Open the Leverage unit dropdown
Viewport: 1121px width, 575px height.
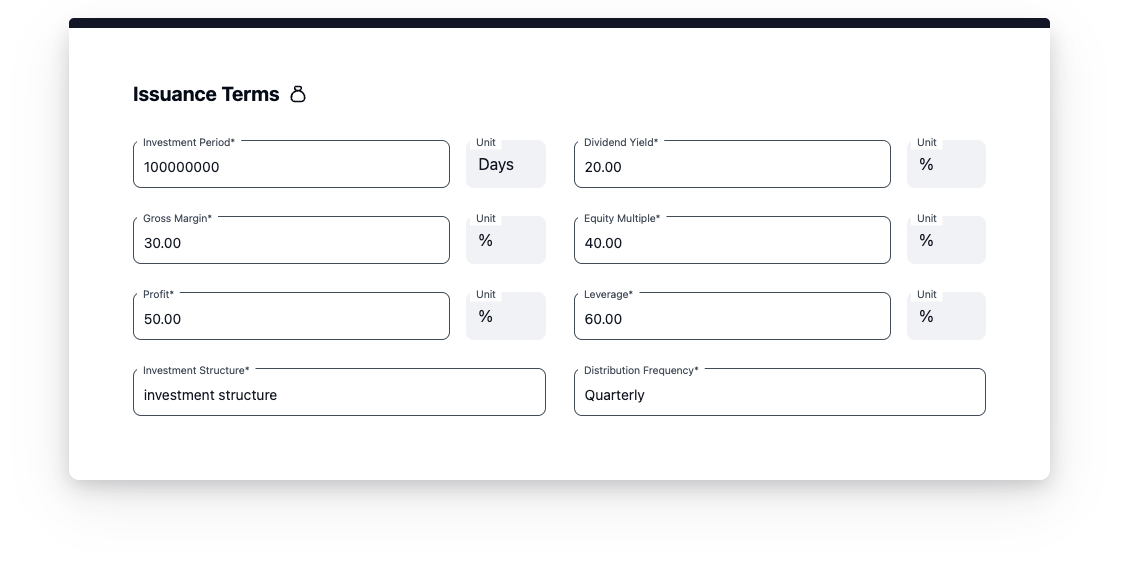coord(946,317)
